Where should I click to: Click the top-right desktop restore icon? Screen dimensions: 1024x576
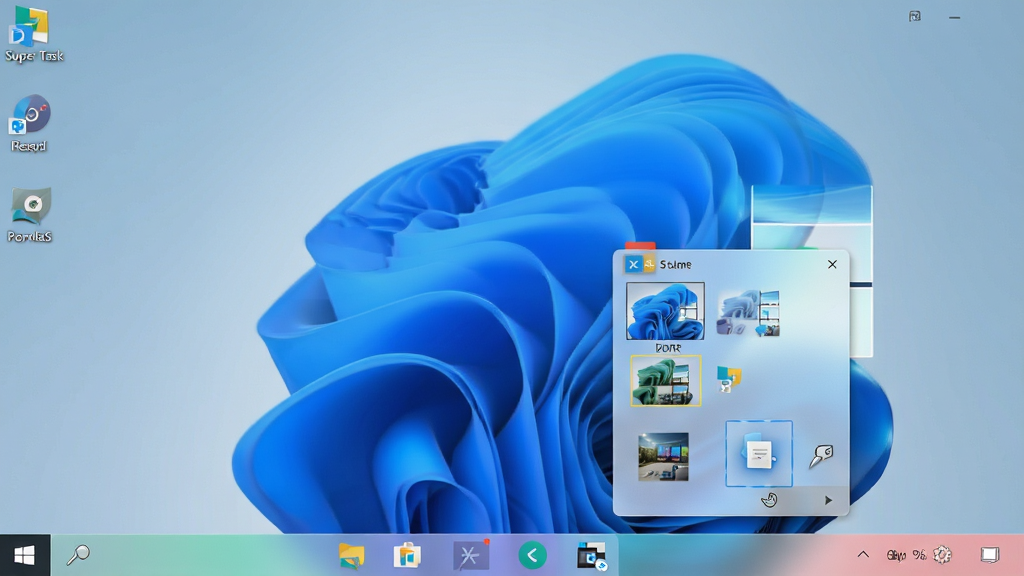click(914, 16)
